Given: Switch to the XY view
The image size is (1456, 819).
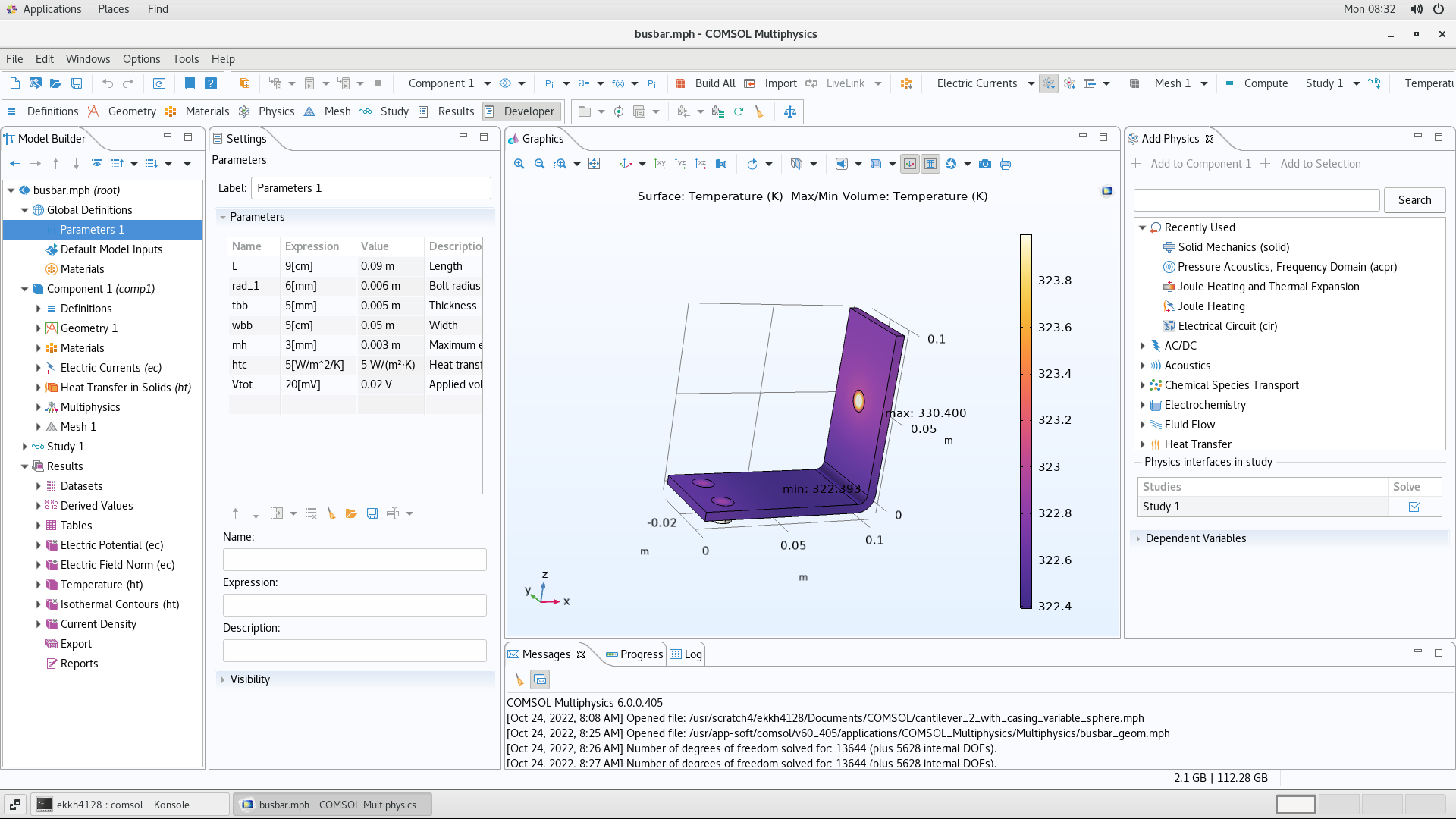Looking at the screenshot, I should pyautogui.click(x=660, y=164).
